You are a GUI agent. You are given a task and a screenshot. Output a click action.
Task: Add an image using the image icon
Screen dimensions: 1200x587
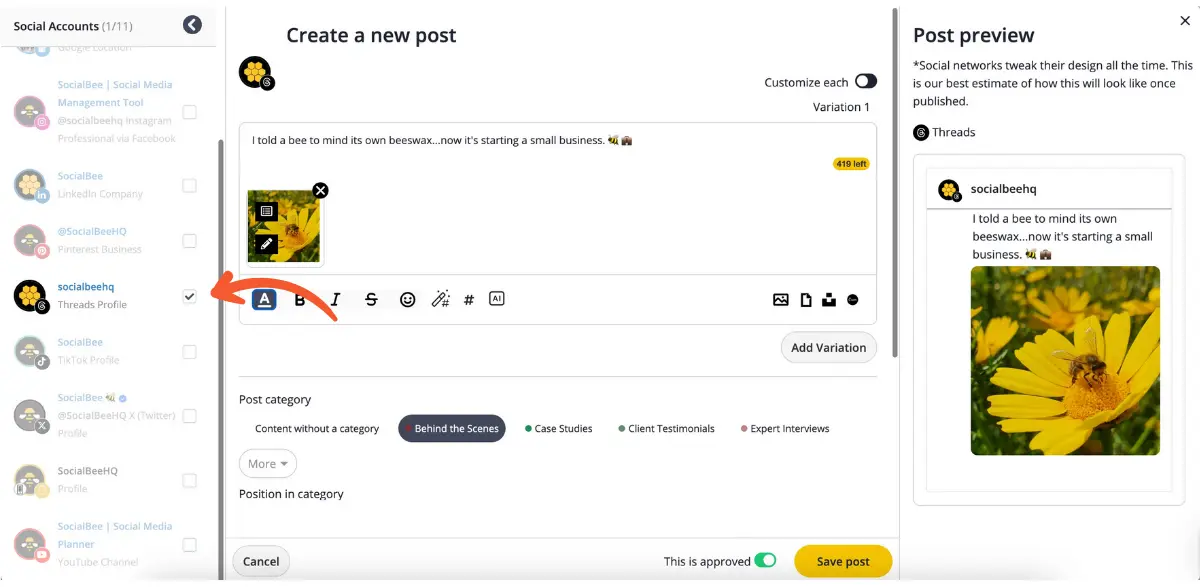pos(781,298)
